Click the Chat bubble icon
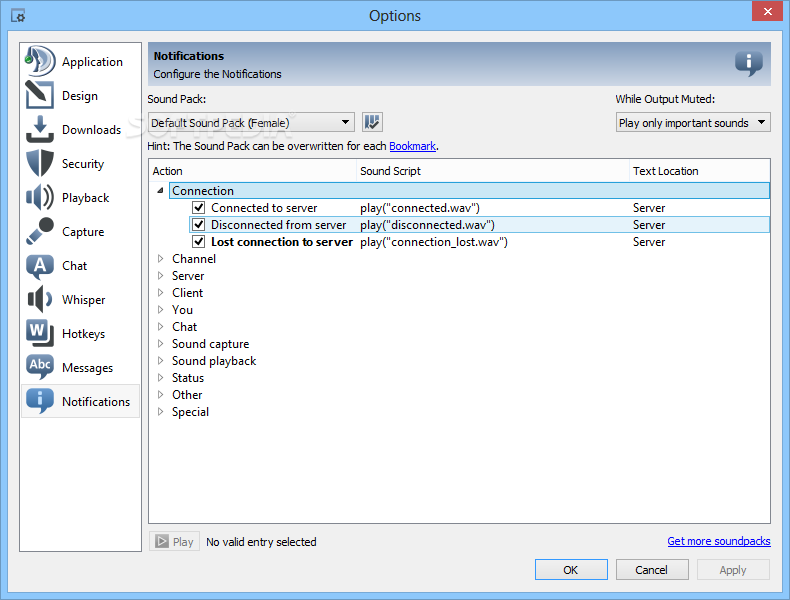790x600 pixels. coord(40,265)
